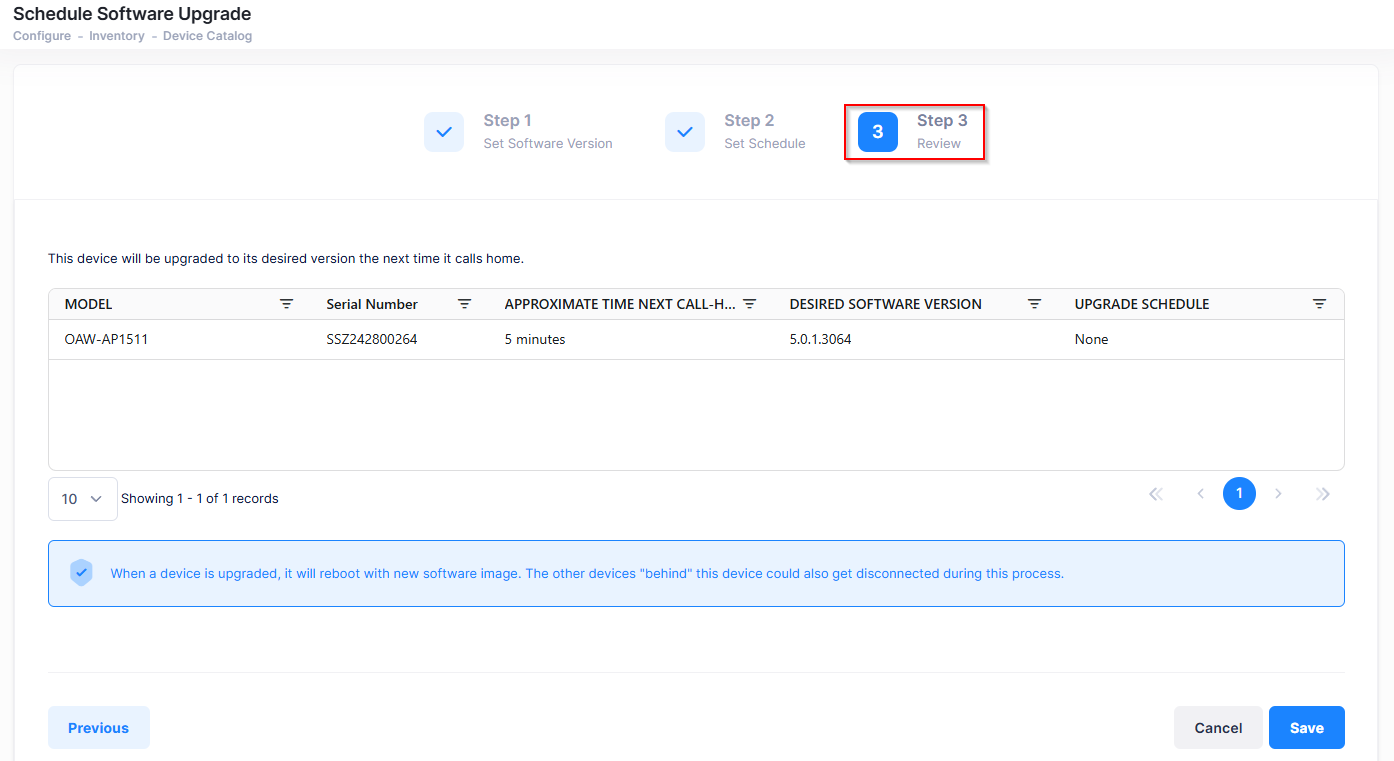Go to first page of records
The width and height of the screenshot is (1394, 761).
[1156, 494]
